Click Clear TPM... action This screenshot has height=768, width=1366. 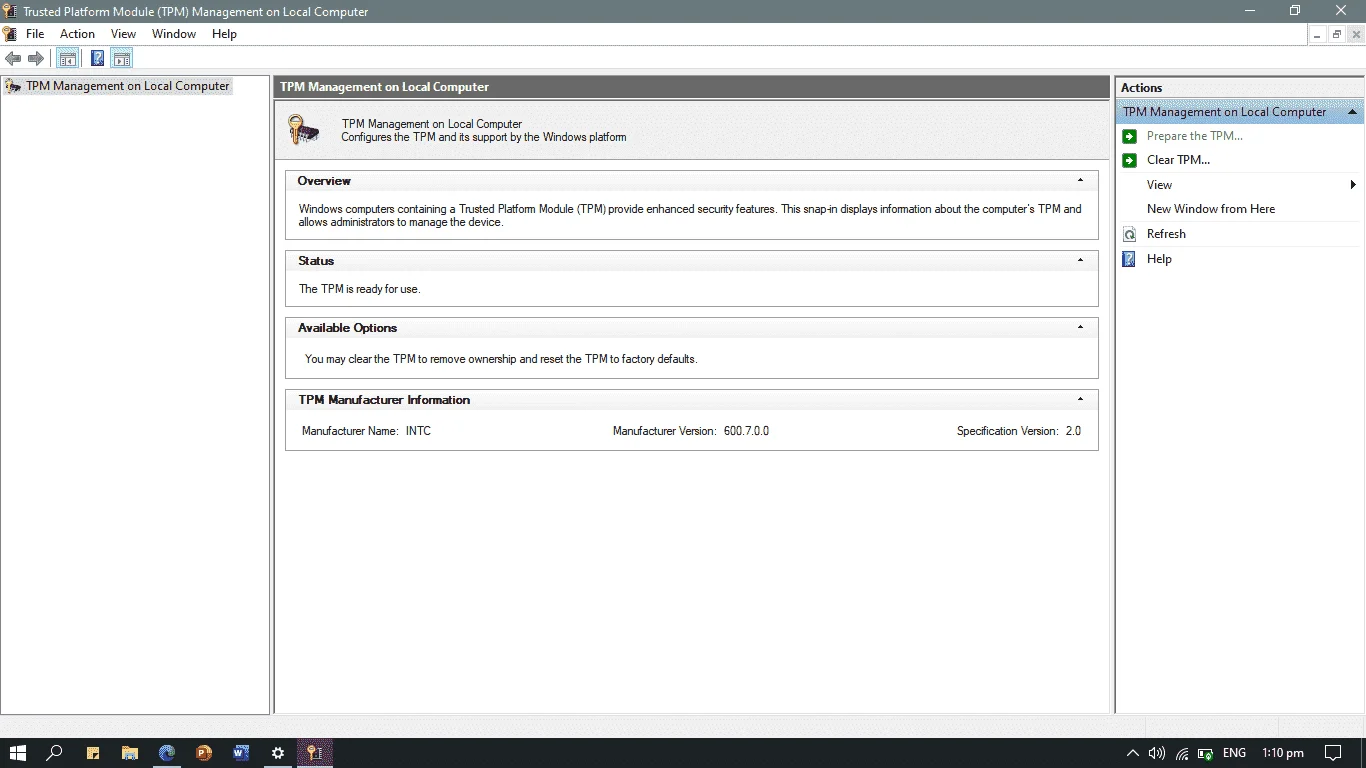click(x=1178, y=160)
